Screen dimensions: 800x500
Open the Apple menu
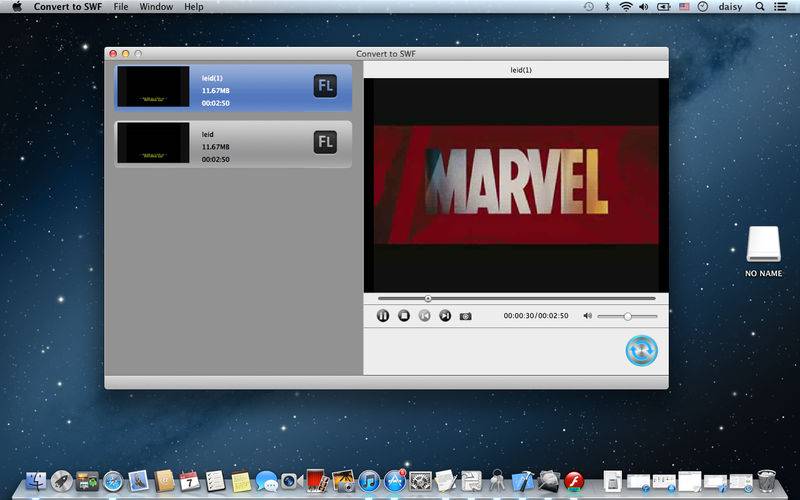point(17,7)
